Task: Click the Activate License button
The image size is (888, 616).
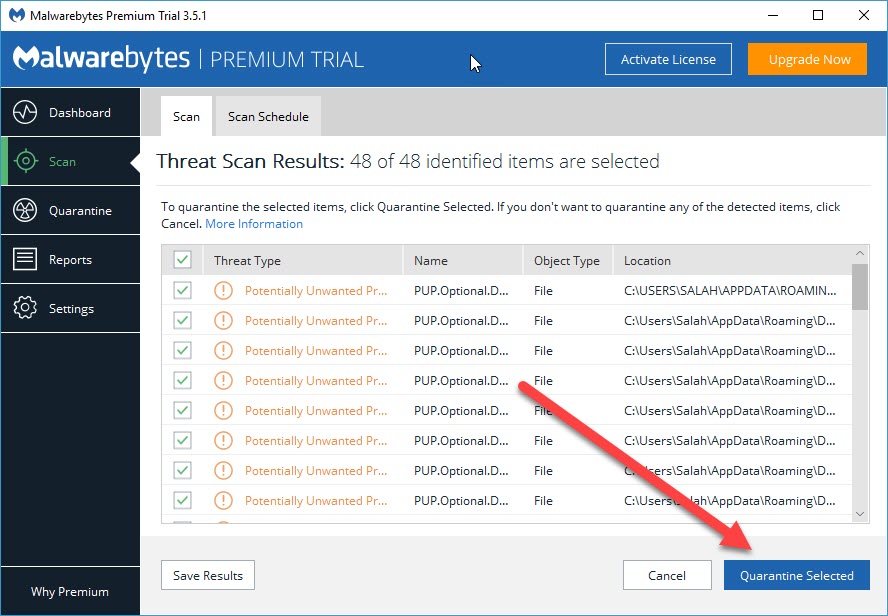Action: 668,59
